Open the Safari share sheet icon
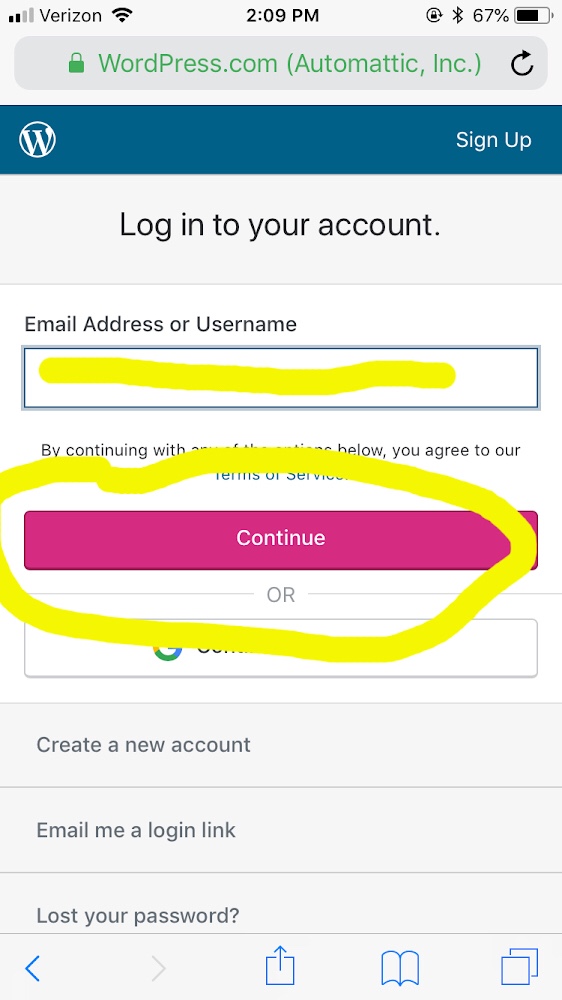The image size is (562, 1000). pos(280,966)
